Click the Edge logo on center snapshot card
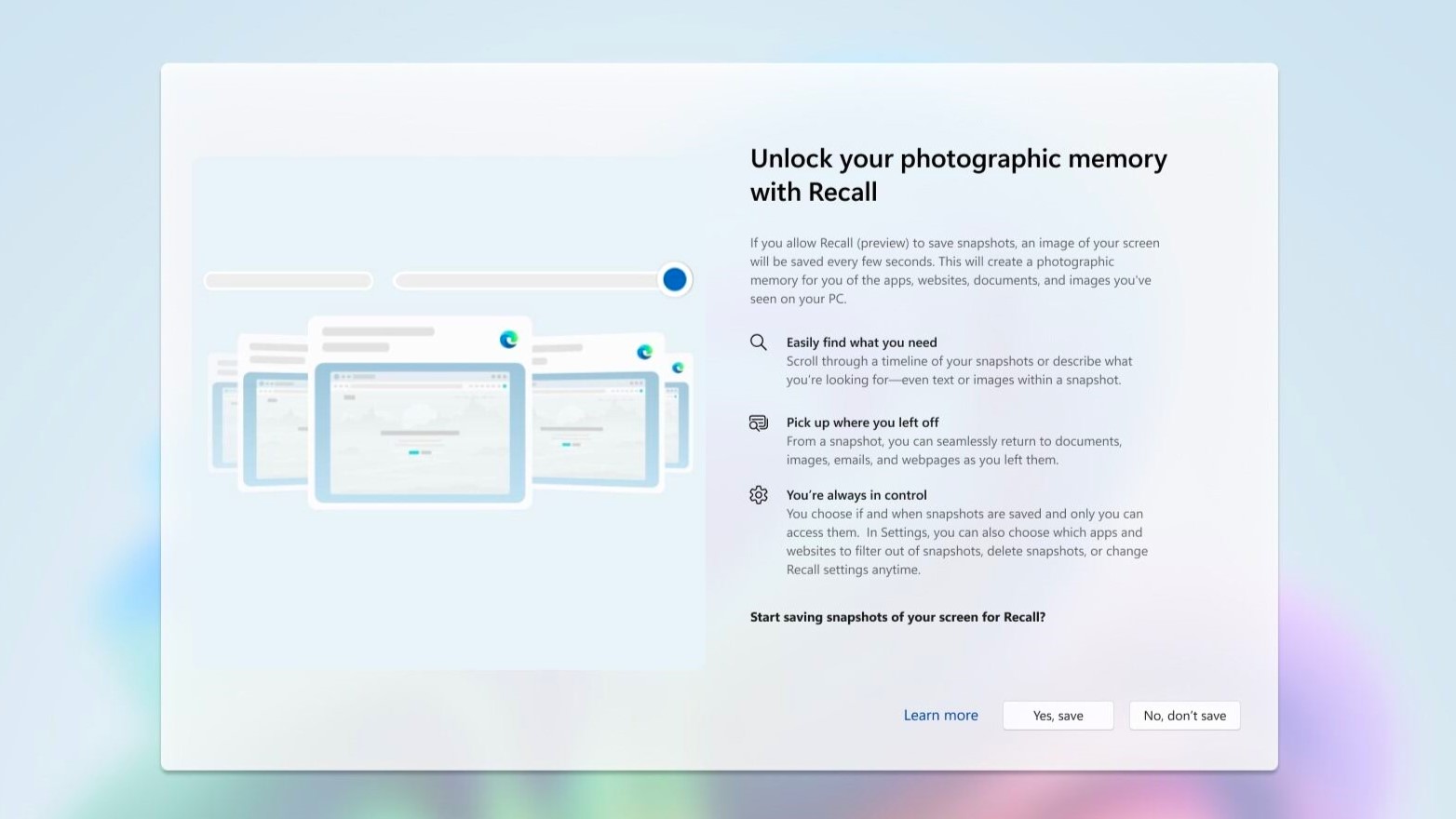The image size is (1456, 819). click(508, 340)
